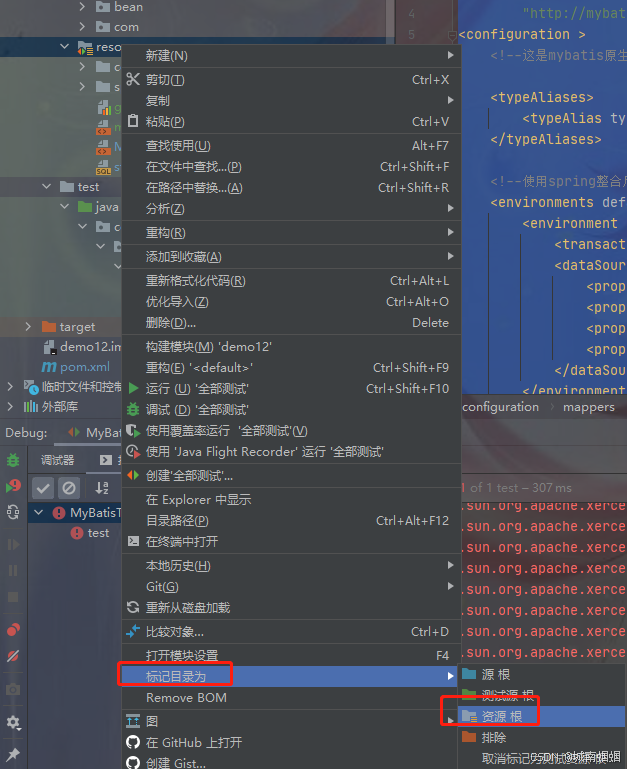This screenshot has width=627, height=769.
Task: Click the bug icon beside 调试 全部测试
Action: [x=133, y=409]
